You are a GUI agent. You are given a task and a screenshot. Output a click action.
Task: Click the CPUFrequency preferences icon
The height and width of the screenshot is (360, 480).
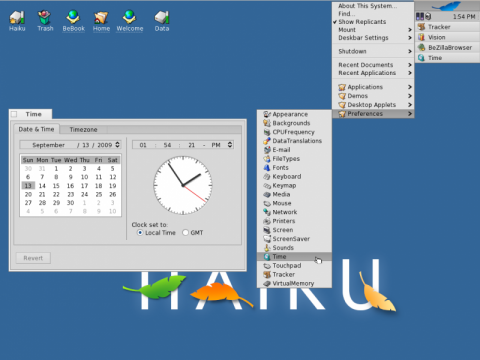point(267,132)
